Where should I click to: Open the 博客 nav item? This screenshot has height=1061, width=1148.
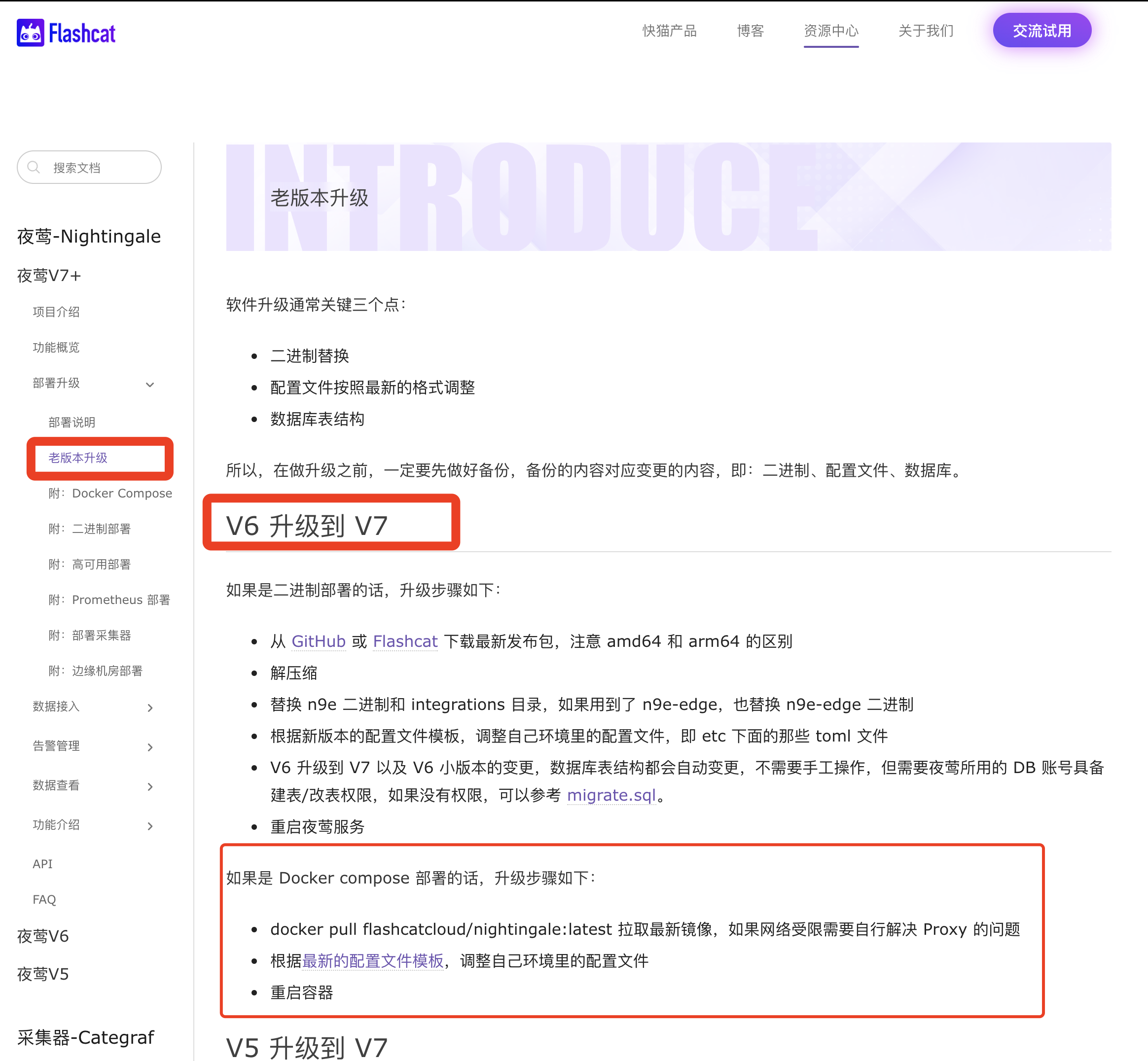pos(750,31)
